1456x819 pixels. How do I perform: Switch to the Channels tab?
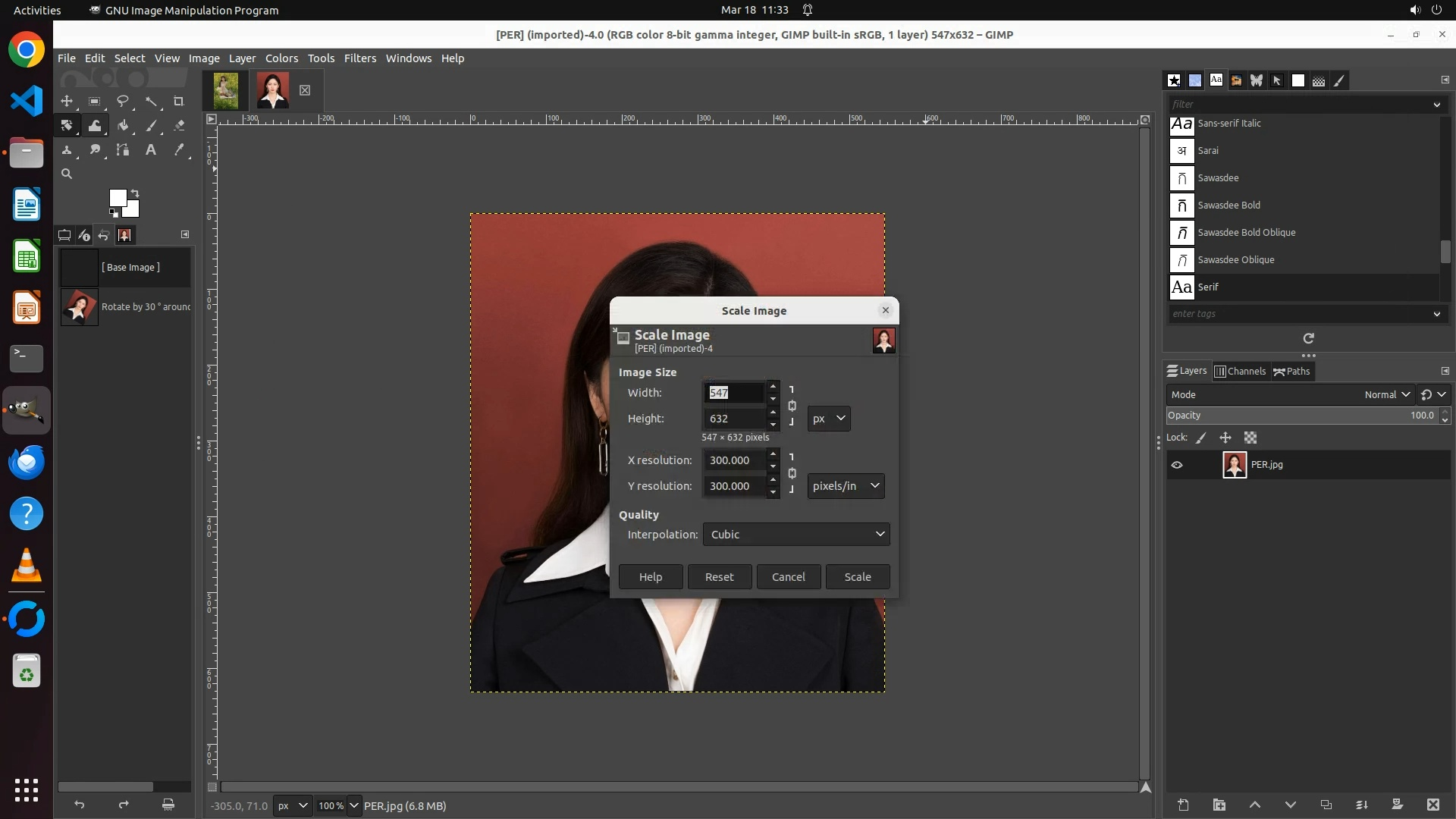(1240, 372)
